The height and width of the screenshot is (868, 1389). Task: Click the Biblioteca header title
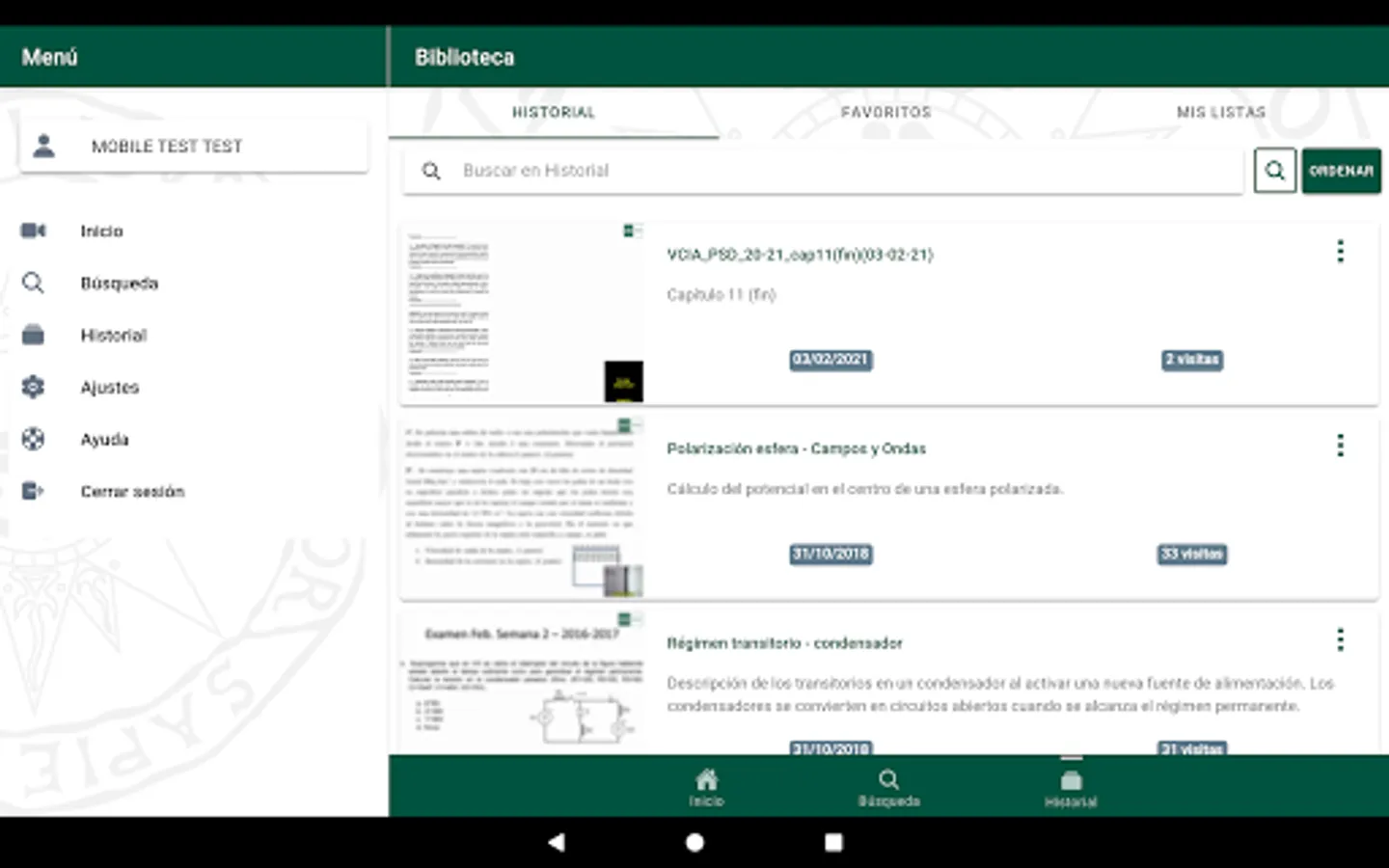pyautogui.click(x=464, y=57)
